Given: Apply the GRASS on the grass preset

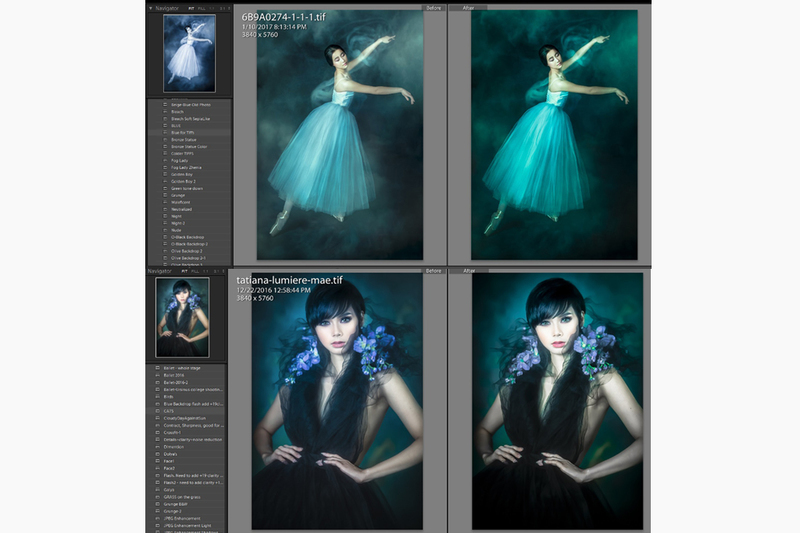Looking at the screenshot, I should [182, 497].
